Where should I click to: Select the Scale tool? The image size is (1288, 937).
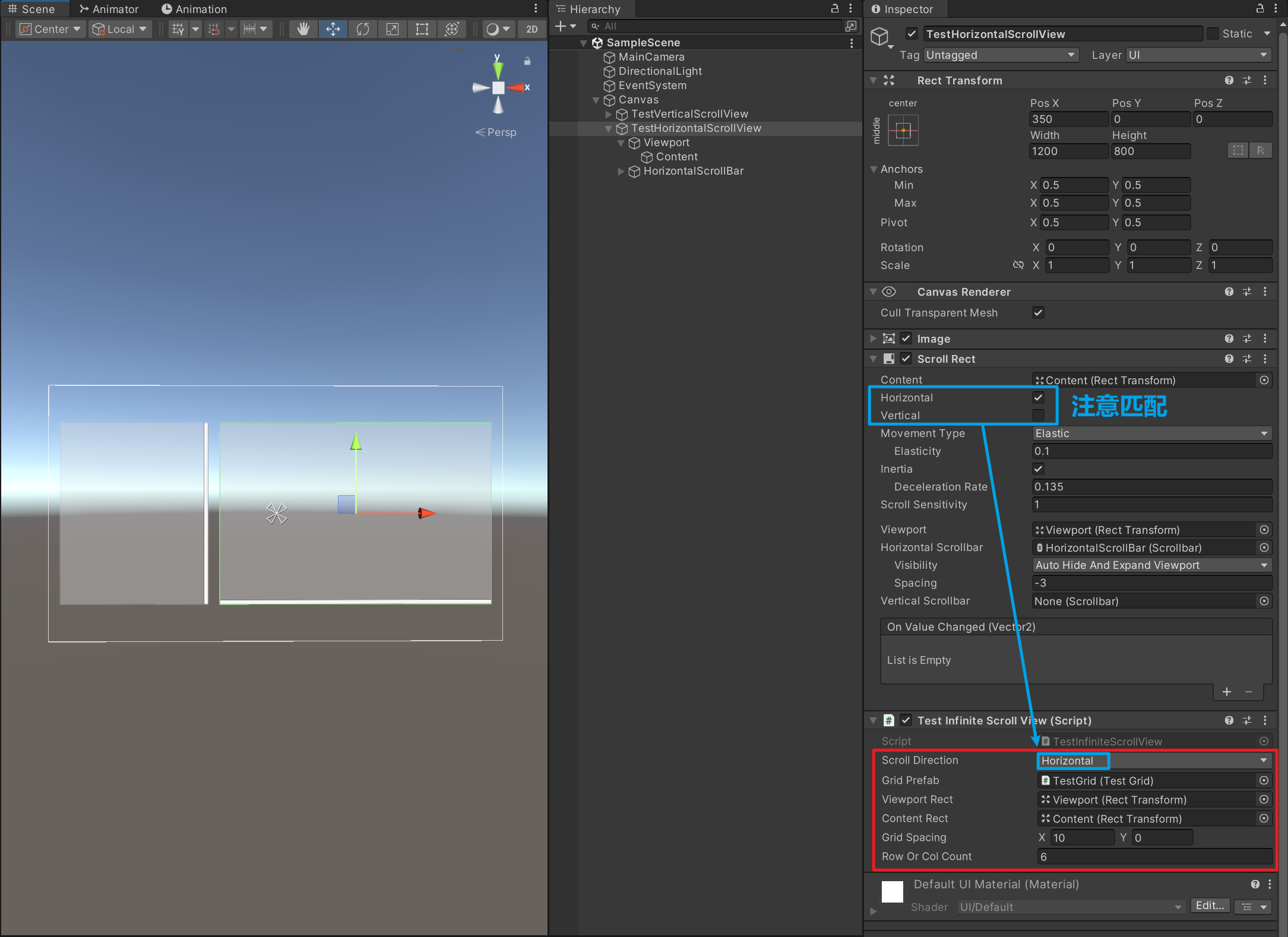pyautogui.click(x=393, y=29)
